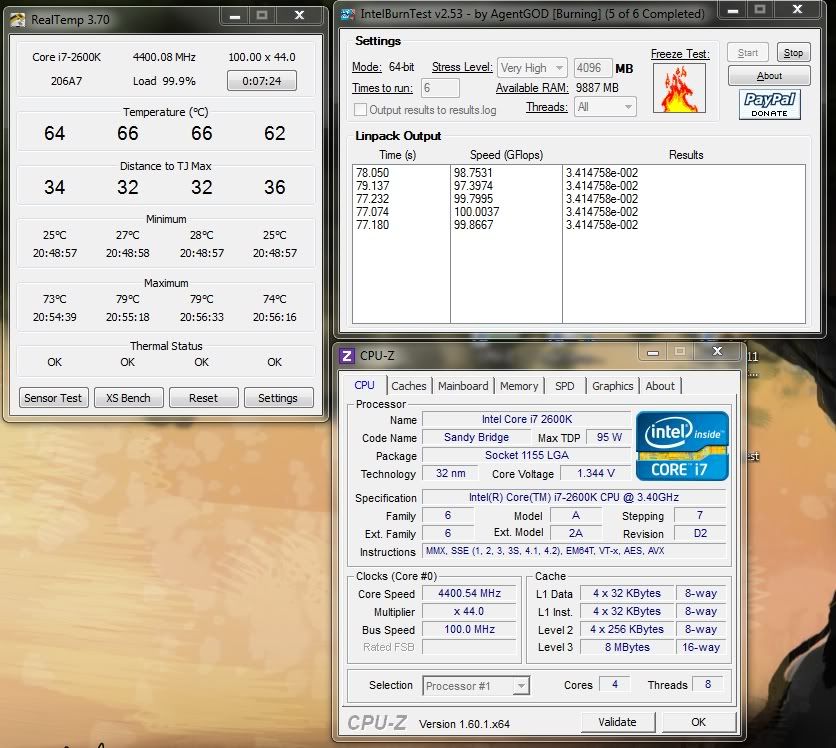Click Reset in RealTemp
836x748 pixels.
pyautogui.click(x=203, y=398)
